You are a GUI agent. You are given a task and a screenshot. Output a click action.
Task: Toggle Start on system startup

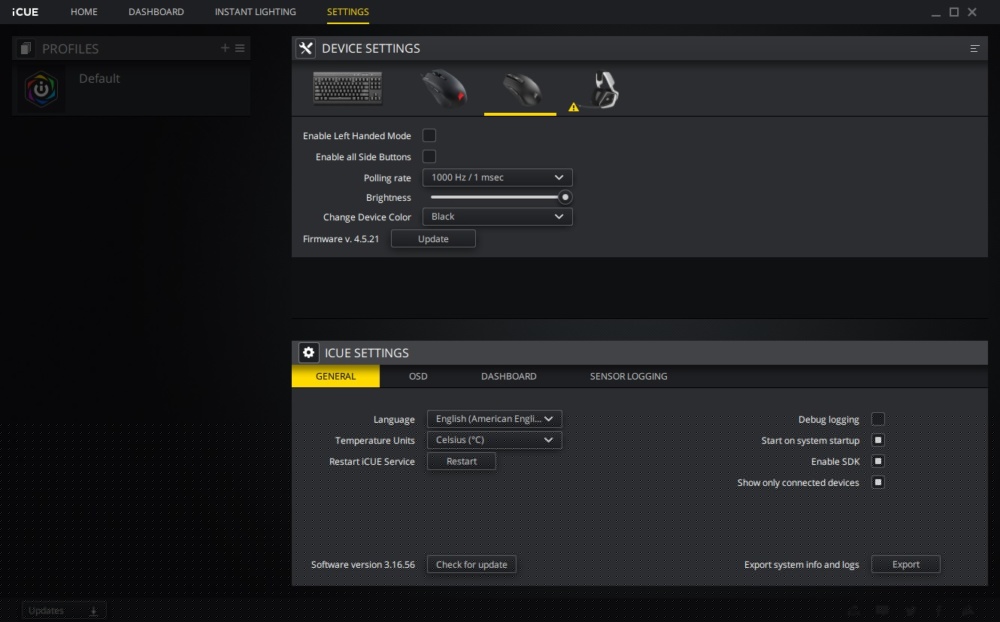click(x=878, y=440)
